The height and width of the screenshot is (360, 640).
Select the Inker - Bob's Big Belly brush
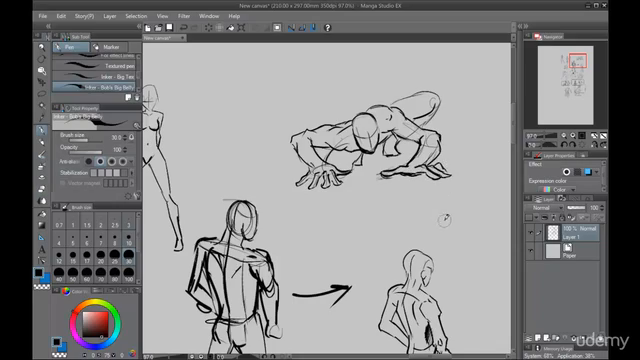tap(94, 87)
